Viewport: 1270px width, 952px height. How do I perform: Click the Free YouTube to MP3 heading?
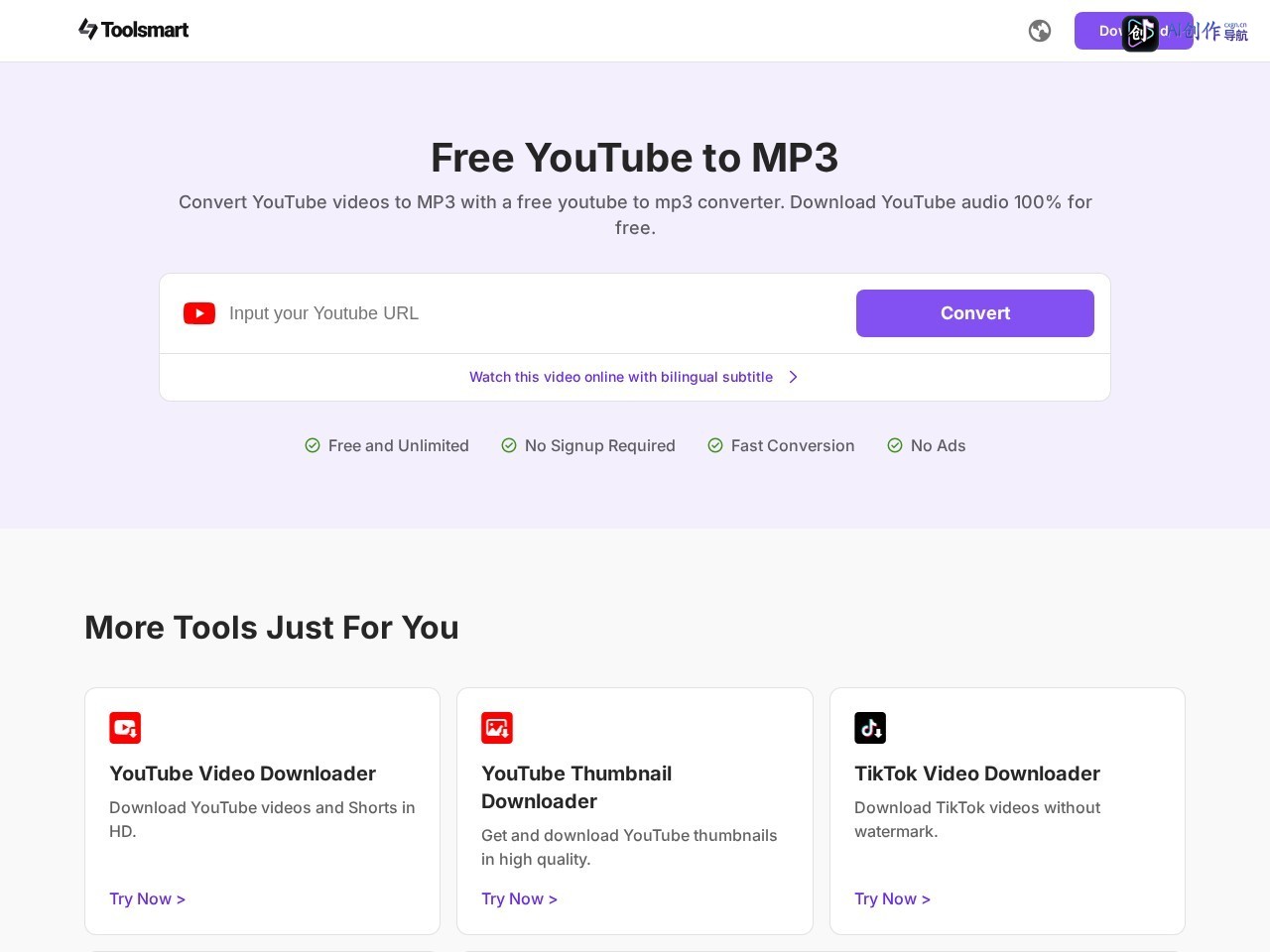coord(635,158)
